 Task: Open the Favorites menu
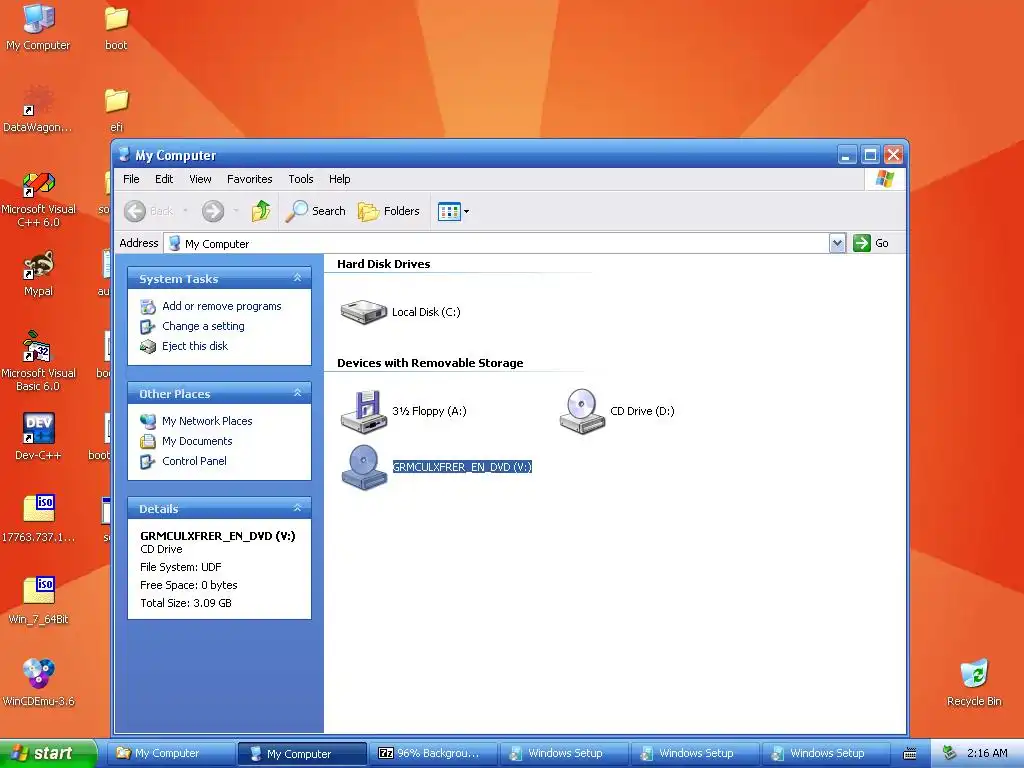[249, 179]
